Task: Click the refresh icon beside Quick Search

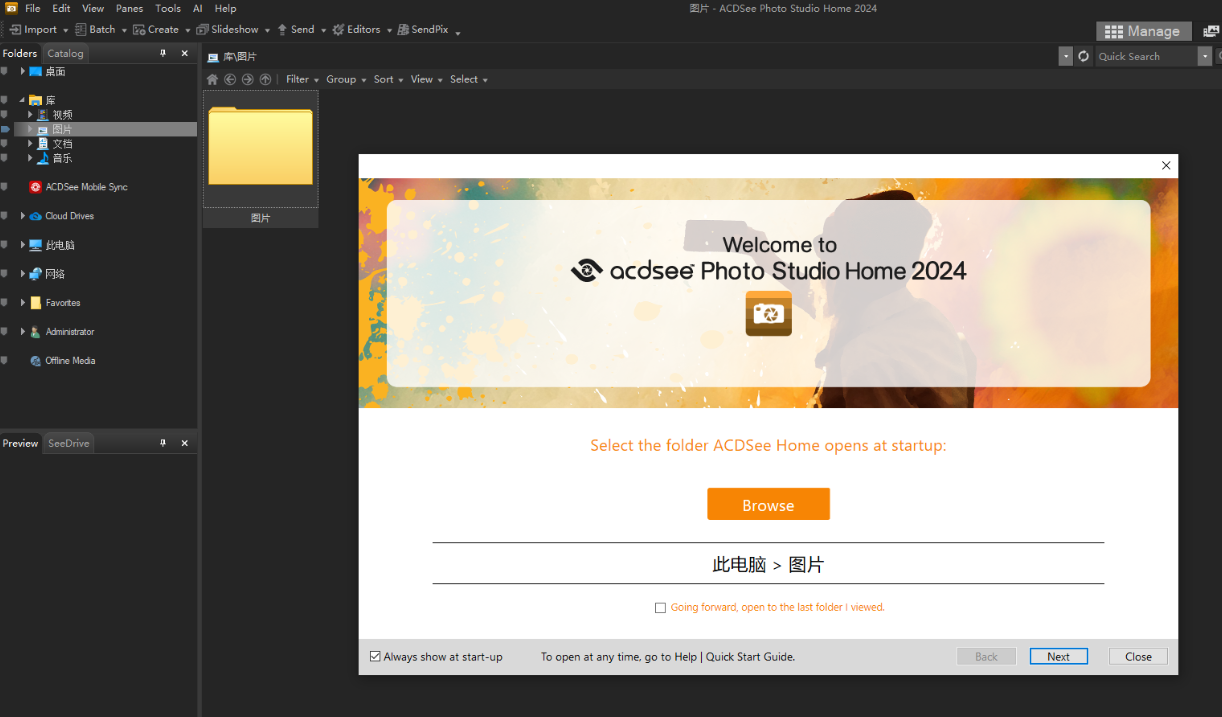Action: [1083, 56]
